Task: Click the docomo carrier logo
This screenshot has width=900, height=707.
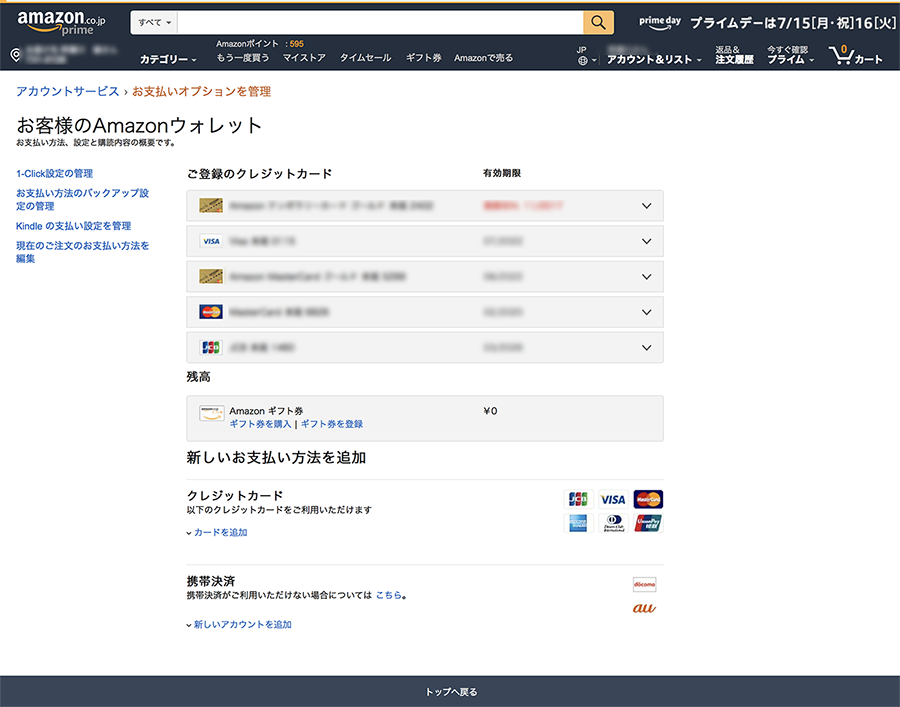Action: click(644, 585)
